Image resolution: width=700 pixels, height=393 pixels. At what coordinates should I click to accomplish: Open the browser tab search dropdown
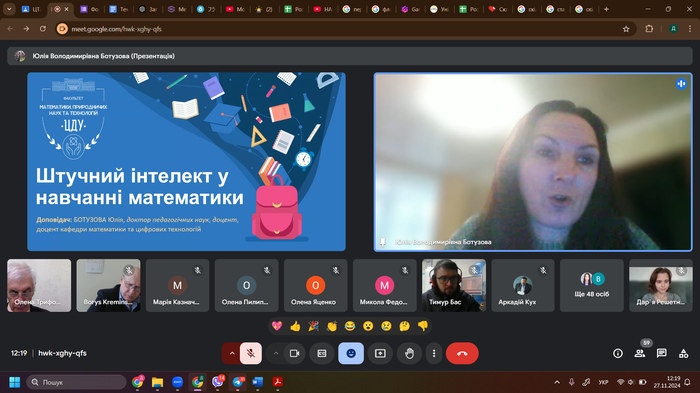pos(9,9)
